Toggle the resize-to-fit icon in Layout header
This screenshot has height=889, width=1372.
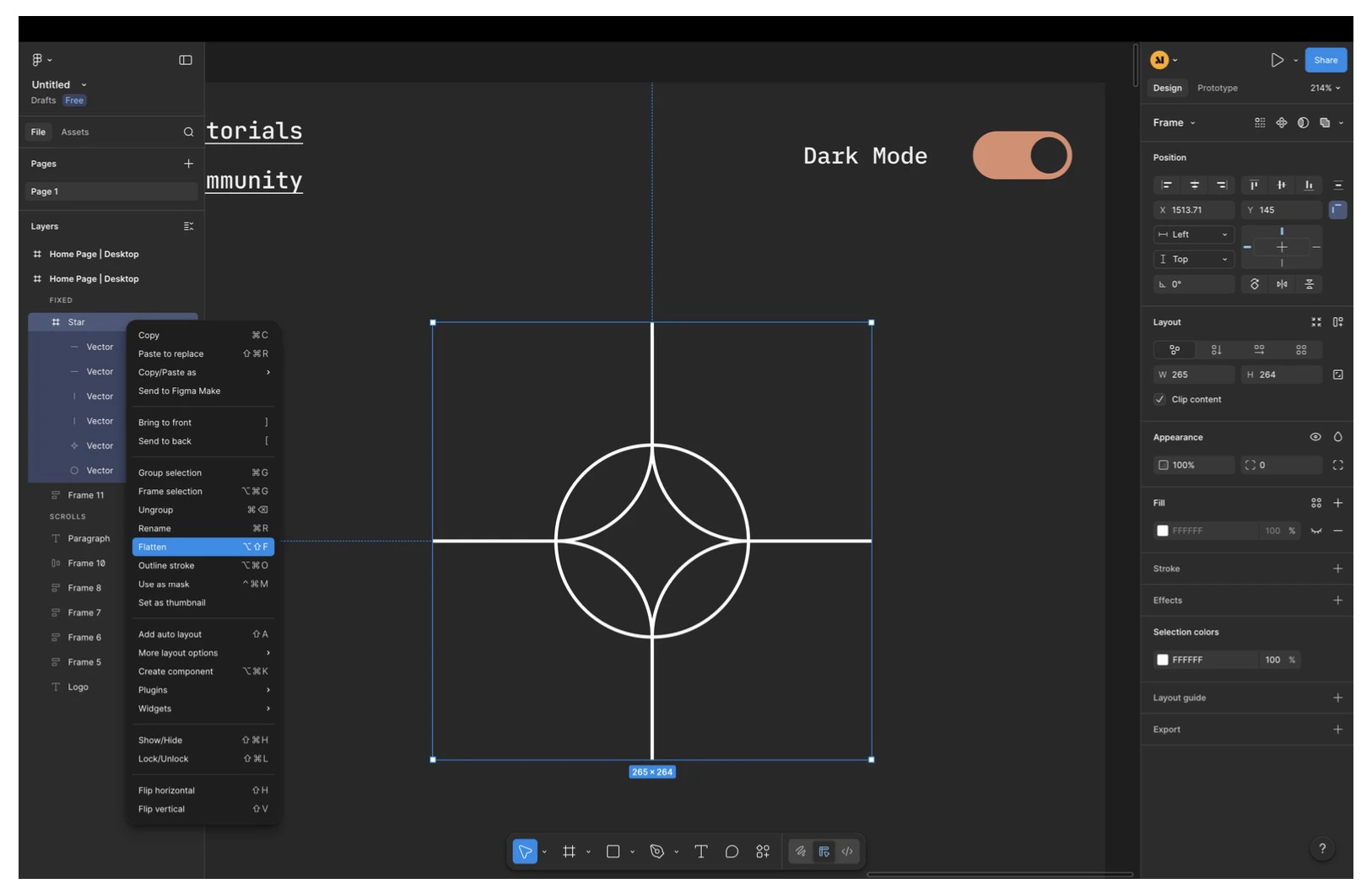tap(1315, 322)
